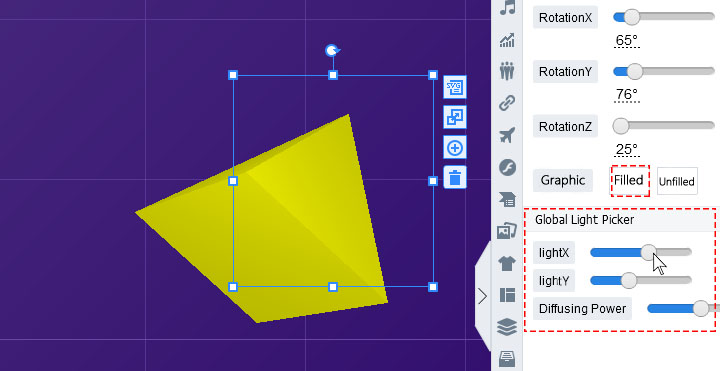This screenshot has width=720, height=371.
Task: Open the image gallery sidebar panel
Action: pyautogui.click(x=507, y=231)
